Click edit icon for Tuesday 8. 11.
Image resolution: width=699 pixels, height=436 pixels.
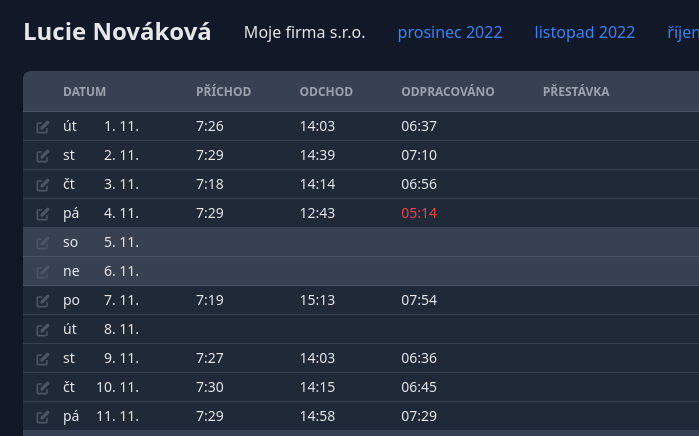point(42,330)
